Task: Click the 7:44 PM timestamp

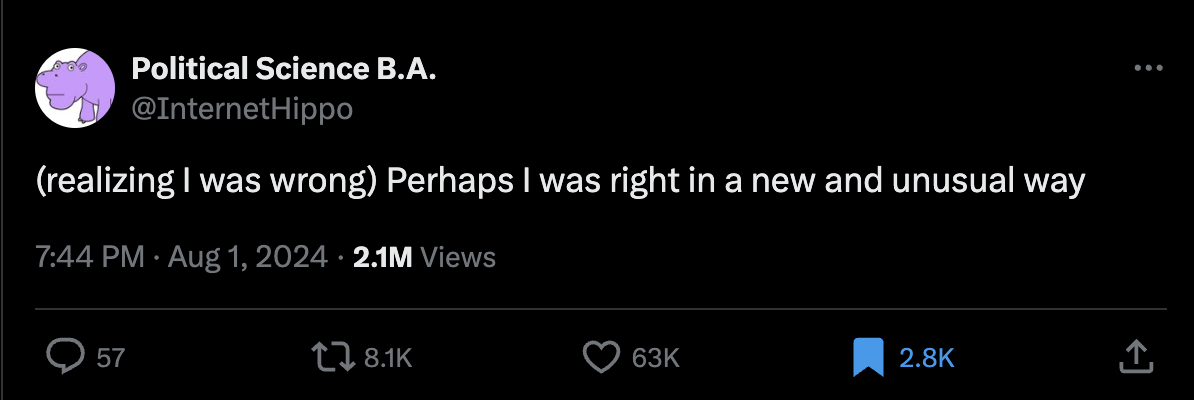Action: pyautogui.click(x=90, y=258)
